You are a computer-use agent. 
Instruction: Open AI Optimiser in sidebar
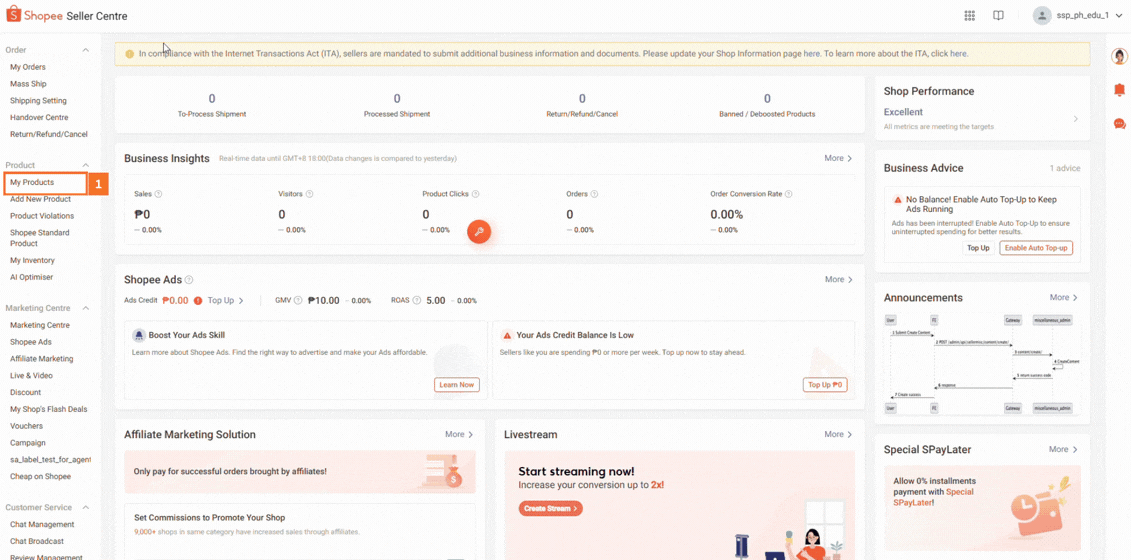click(31, 277)
